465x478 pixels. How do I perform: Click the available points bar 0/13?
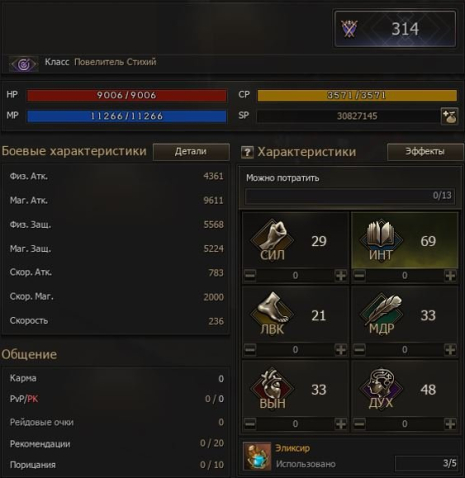[x=350, y=196]
